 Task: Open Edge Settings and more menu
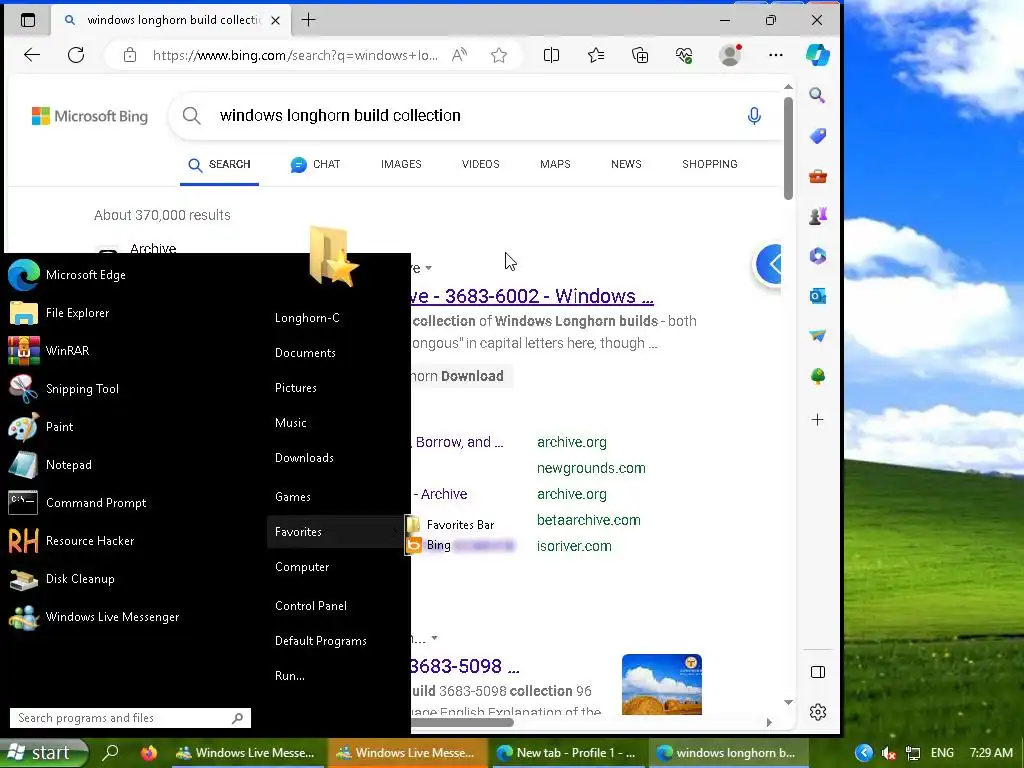pyautogui.click(x=776, y=56)
